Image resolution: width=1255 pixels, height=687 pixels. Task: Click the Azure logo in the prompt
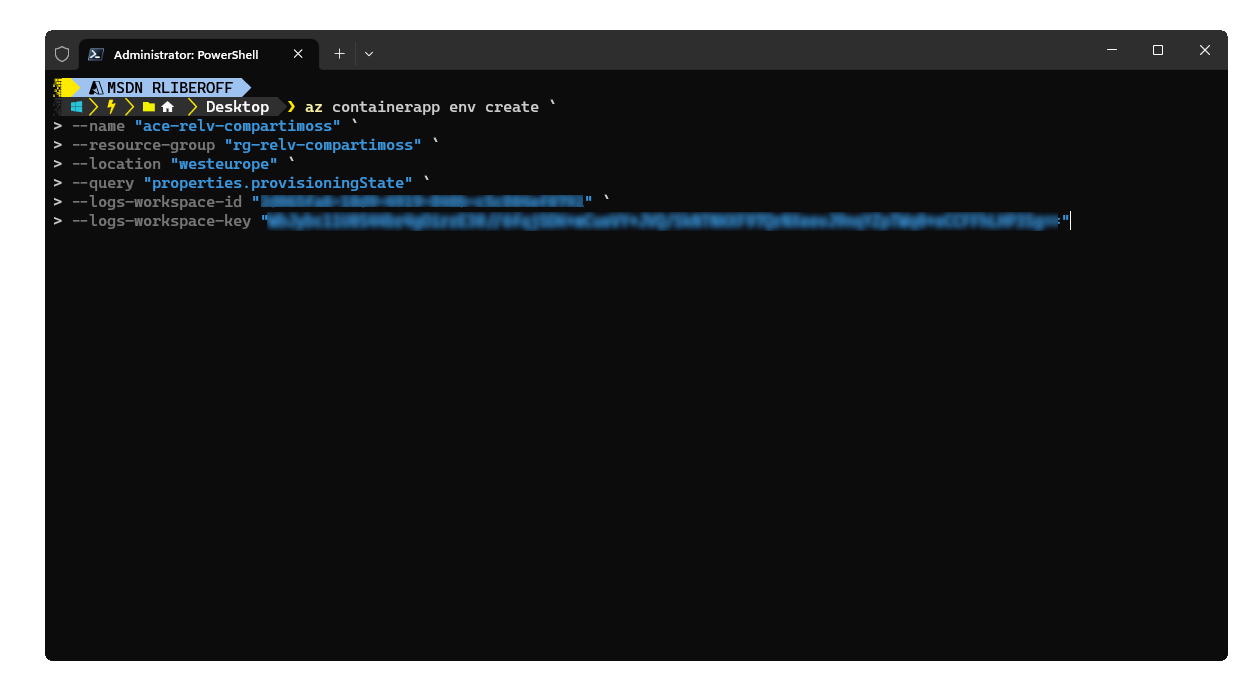[96, 88]
